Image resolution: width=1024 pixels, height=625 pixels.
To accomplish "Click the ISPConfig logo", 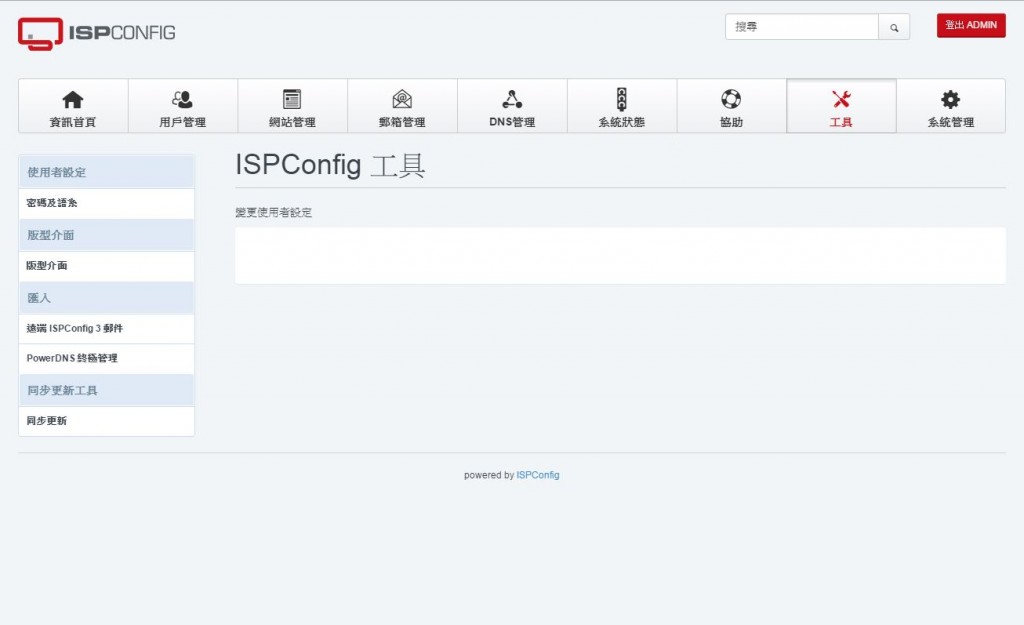I will [x=97, y=33].
